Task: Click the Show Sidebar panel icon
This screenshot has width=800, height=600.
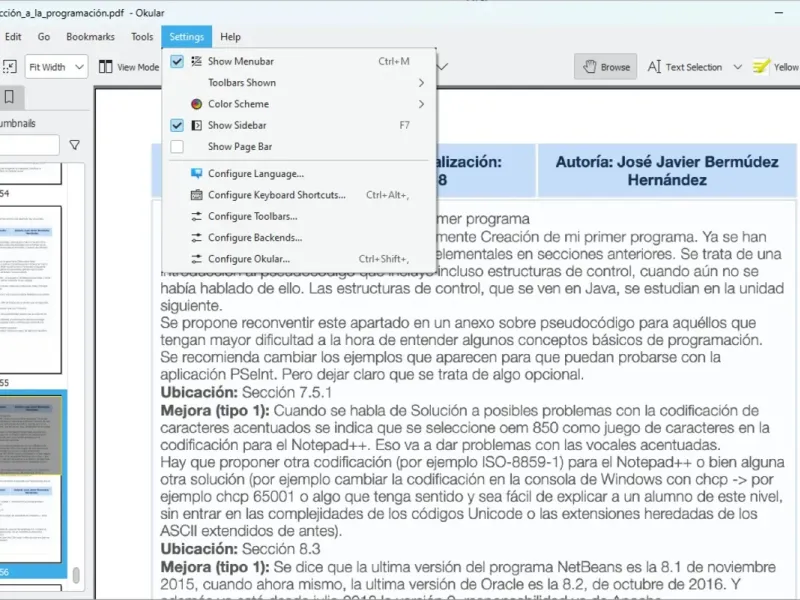Action: click(x=196, y=125)
